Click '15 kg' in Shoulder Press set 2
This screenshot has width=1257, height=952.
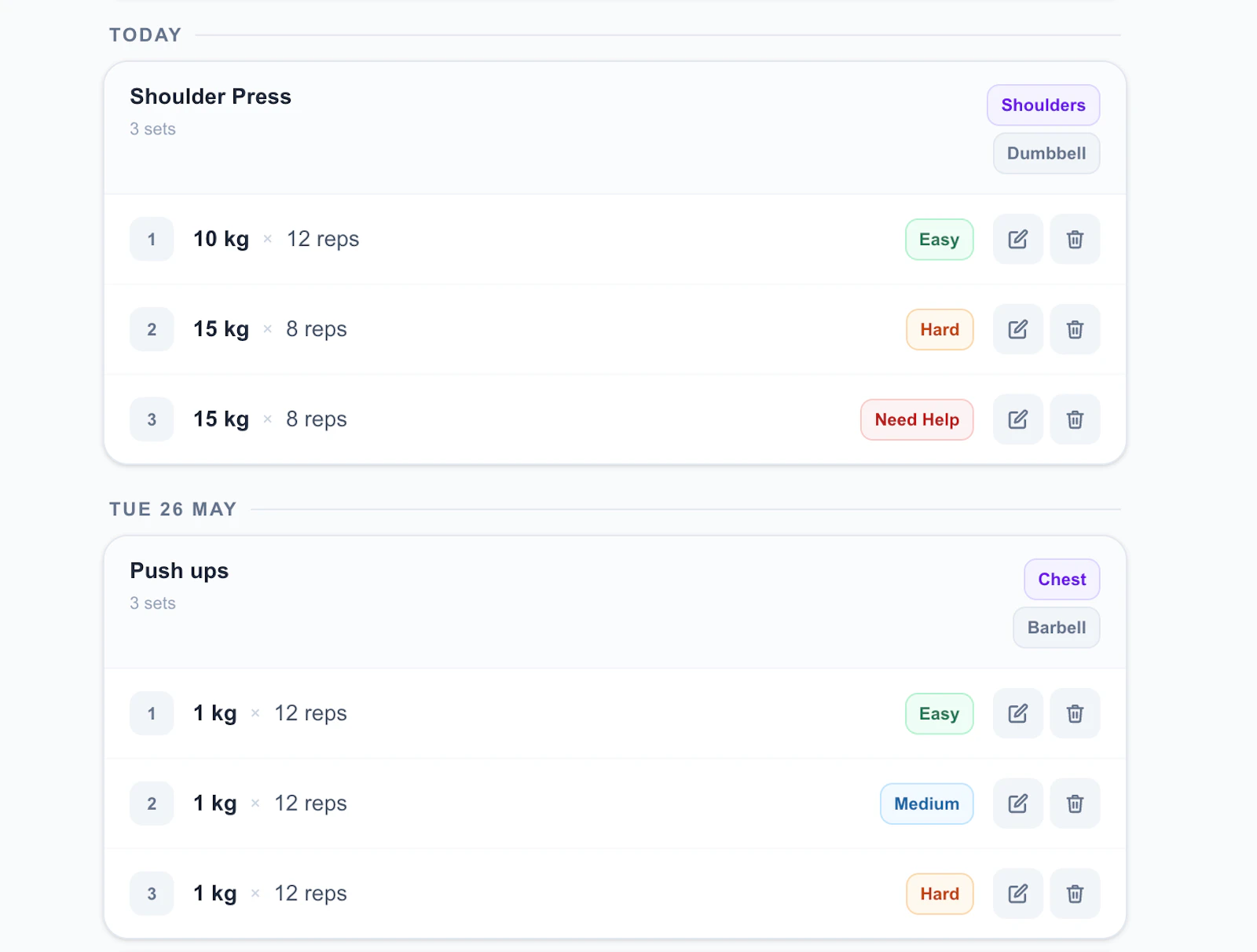click(x=221, y=329)
